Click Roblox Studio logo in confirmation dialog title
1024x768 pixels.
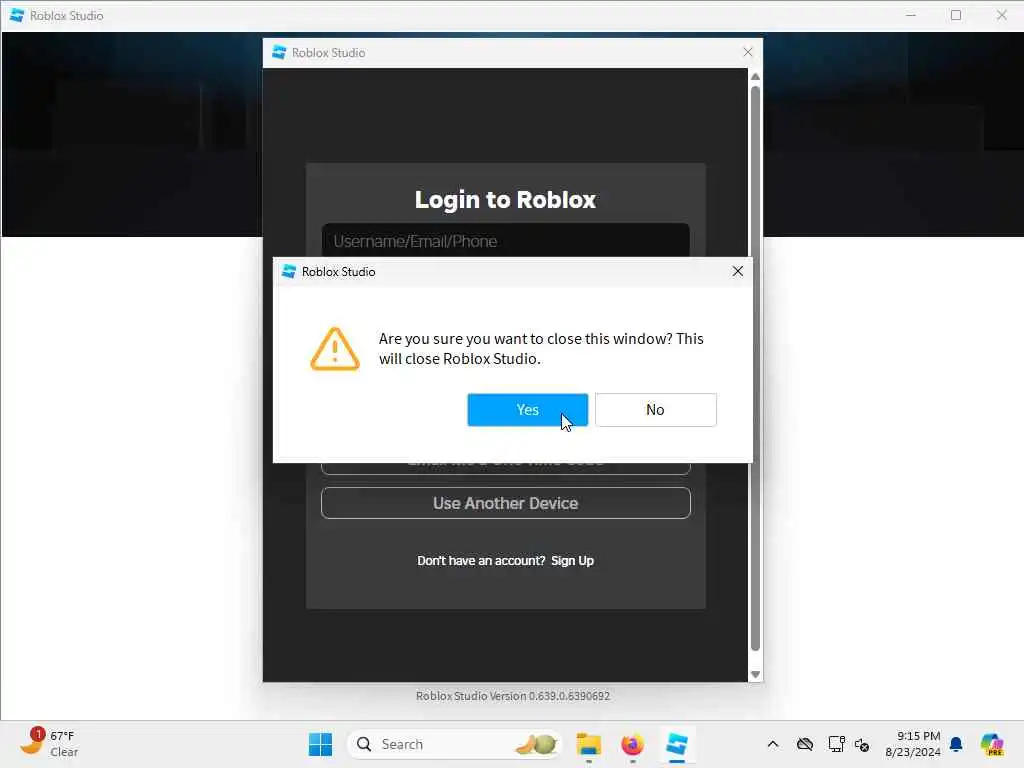click(x=289, y=272)
